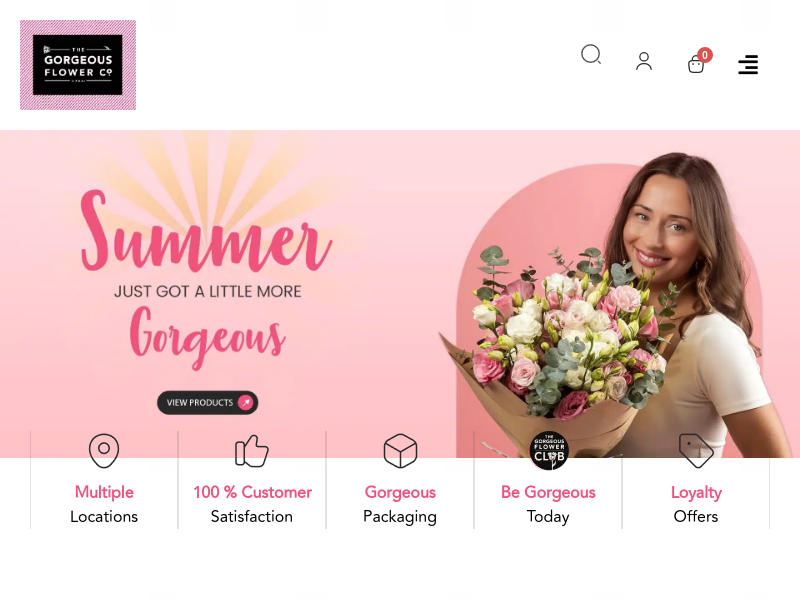Image resolution: width=800 pixels, height=600 pixels.
Task: Click the pink arrow in View Products
Action: 245,403
